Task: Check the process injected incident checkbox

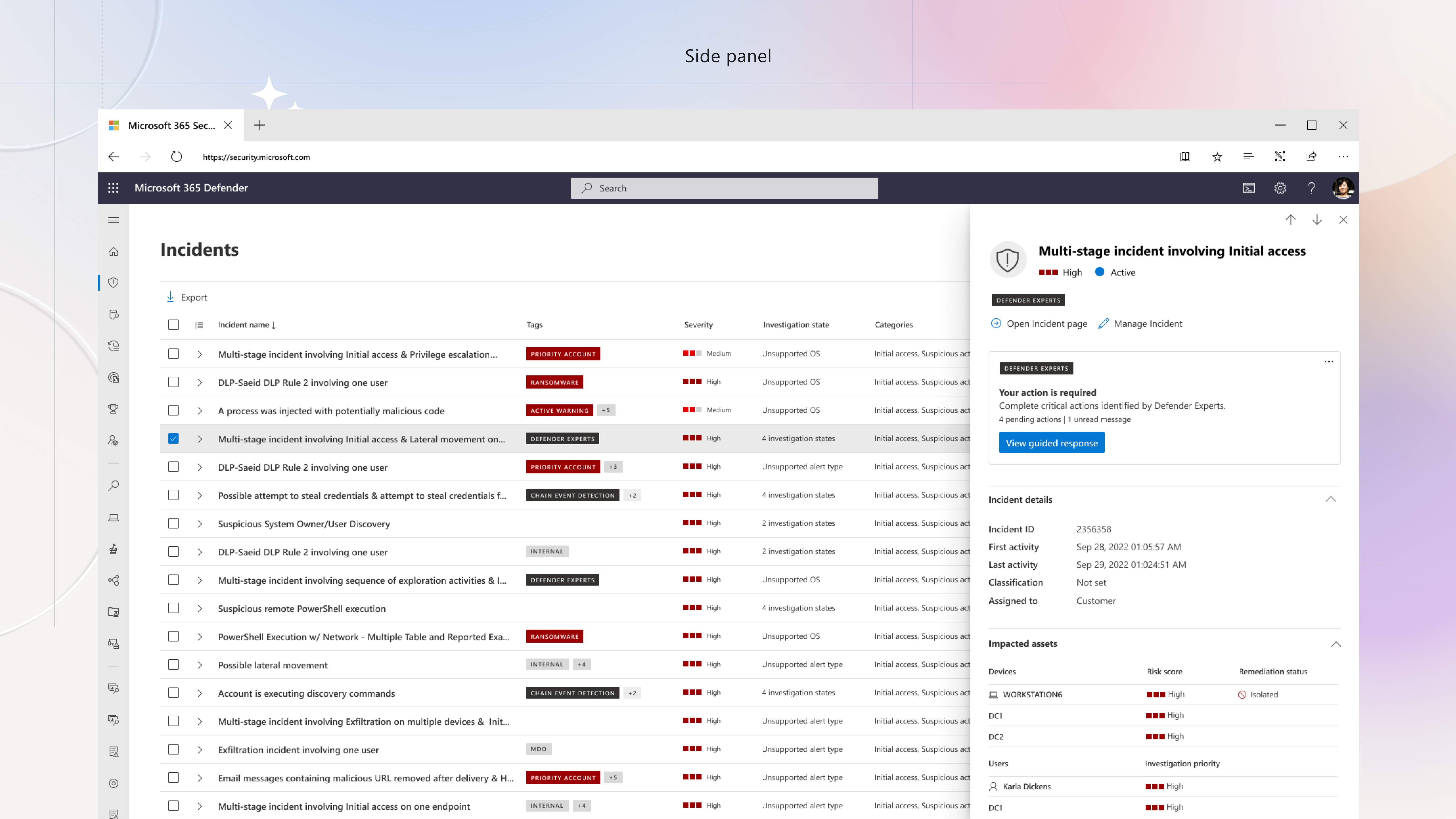Action: 173,410
